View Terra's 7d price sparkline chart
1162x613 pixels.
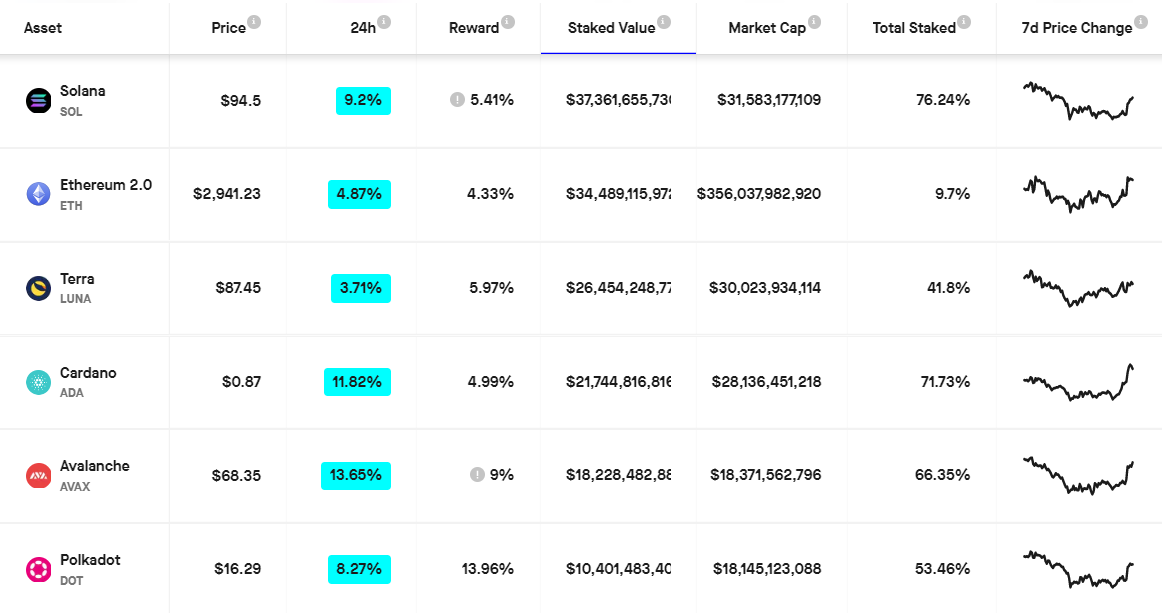[x=1078, y=288]
